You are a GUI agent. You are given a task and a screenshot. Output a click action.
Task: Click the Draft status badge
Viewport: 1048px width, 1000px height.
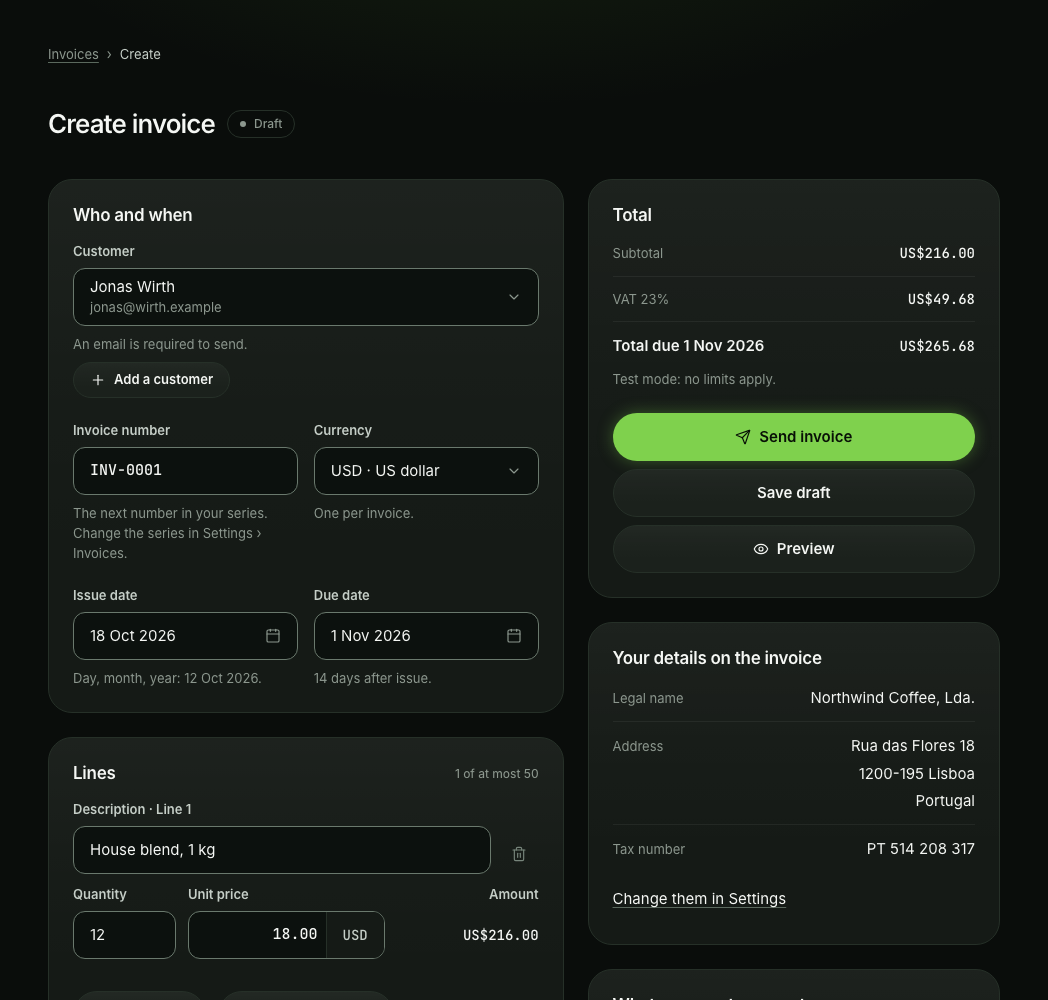coord(261,124)
